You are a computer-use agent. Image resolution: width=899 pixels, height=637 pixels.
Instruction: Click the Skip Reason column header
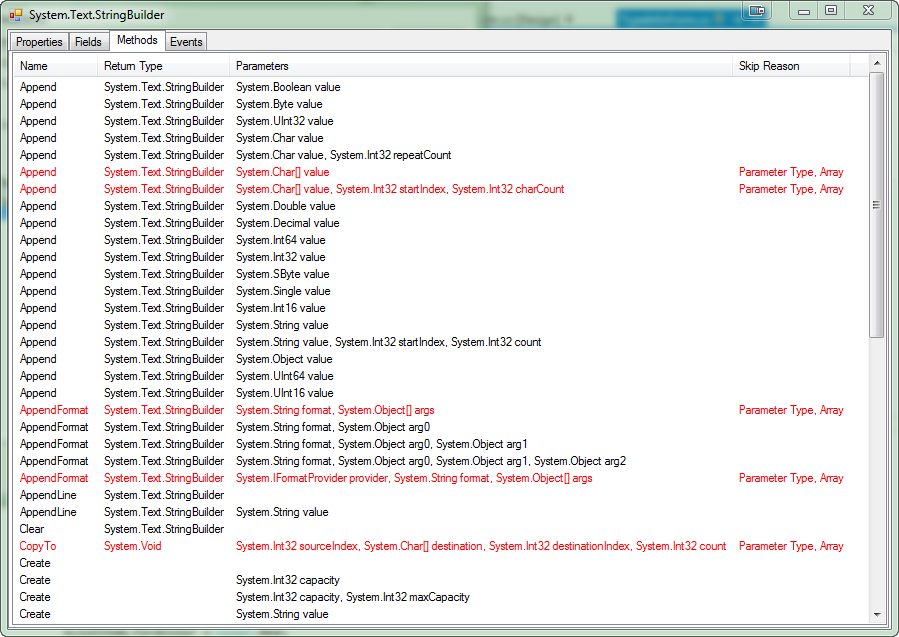[x=791, y=66]
